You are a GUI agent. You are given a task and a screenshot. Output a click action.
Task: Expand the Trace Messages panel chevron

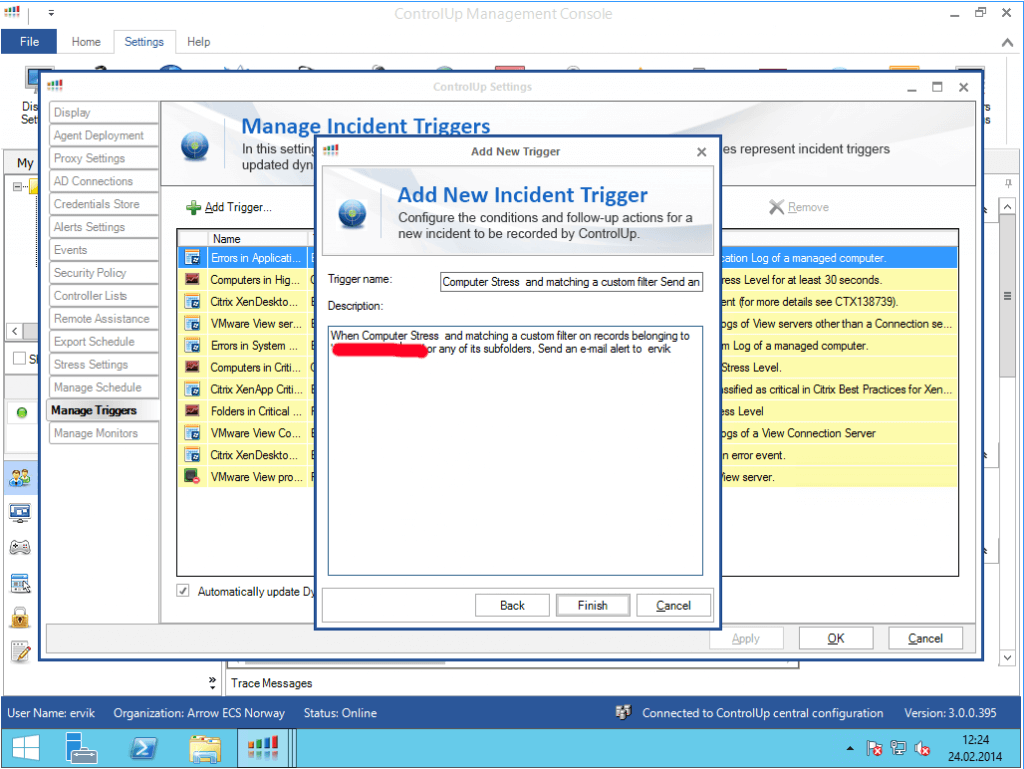211,682
